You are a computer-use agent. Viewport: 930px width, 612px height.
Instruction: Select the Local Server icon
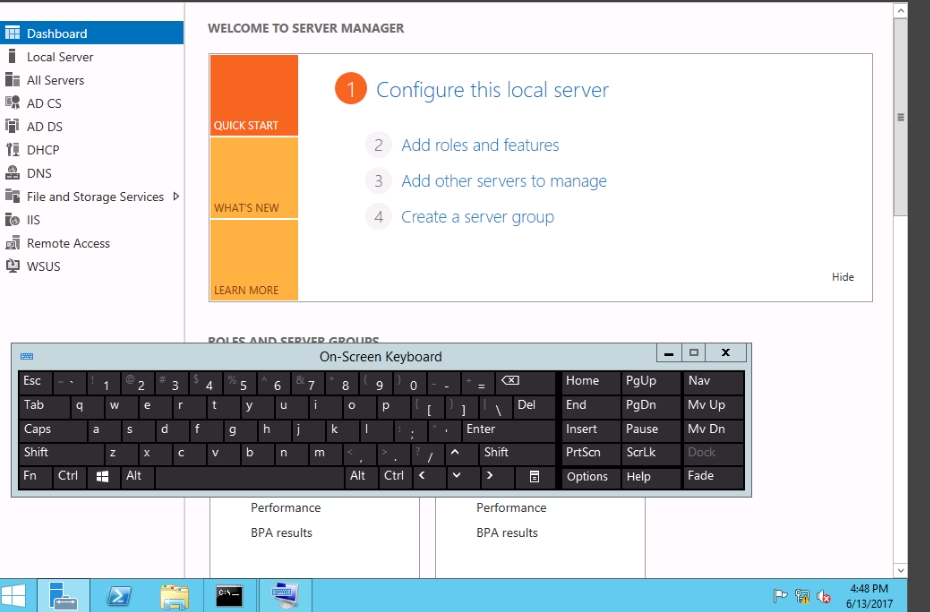click(x=12, y=56)
